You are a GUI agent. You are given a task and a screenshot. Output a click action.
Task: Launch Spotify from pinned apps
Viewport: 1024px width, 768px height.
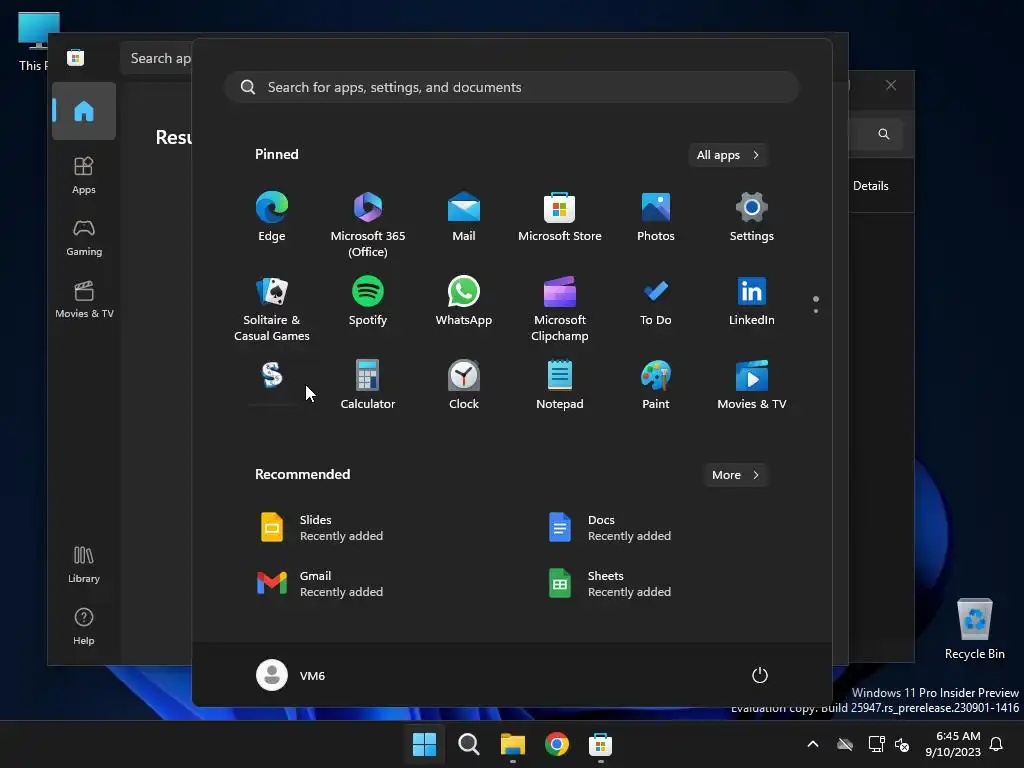click(x=368, y=301)
